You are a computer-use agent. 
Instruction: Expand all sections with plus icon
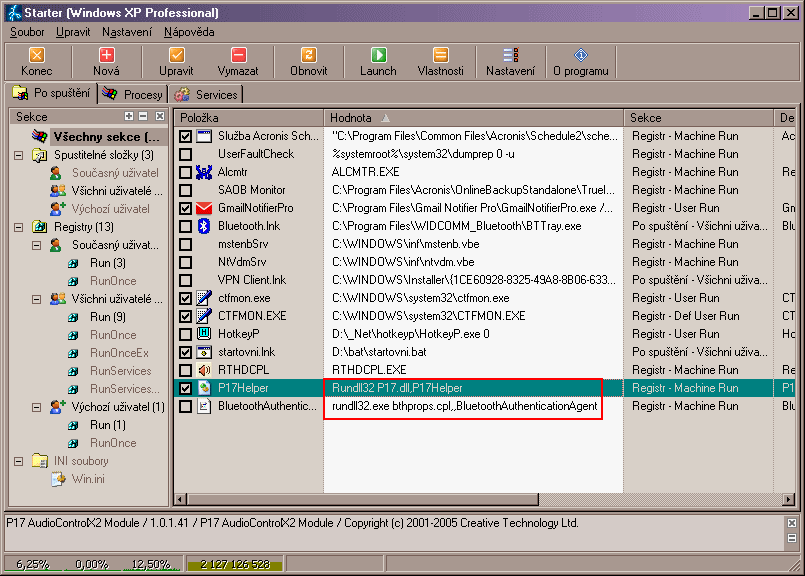[129, 117]
